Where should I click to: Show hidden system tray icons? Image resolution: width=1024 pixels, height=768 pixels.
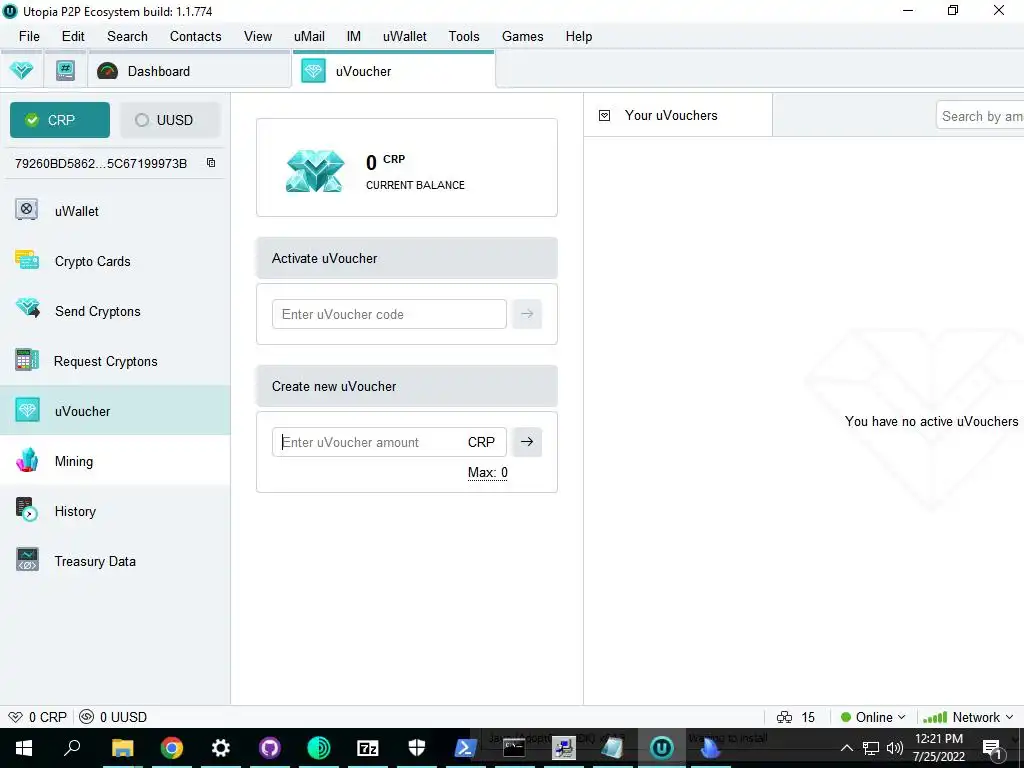846,748
